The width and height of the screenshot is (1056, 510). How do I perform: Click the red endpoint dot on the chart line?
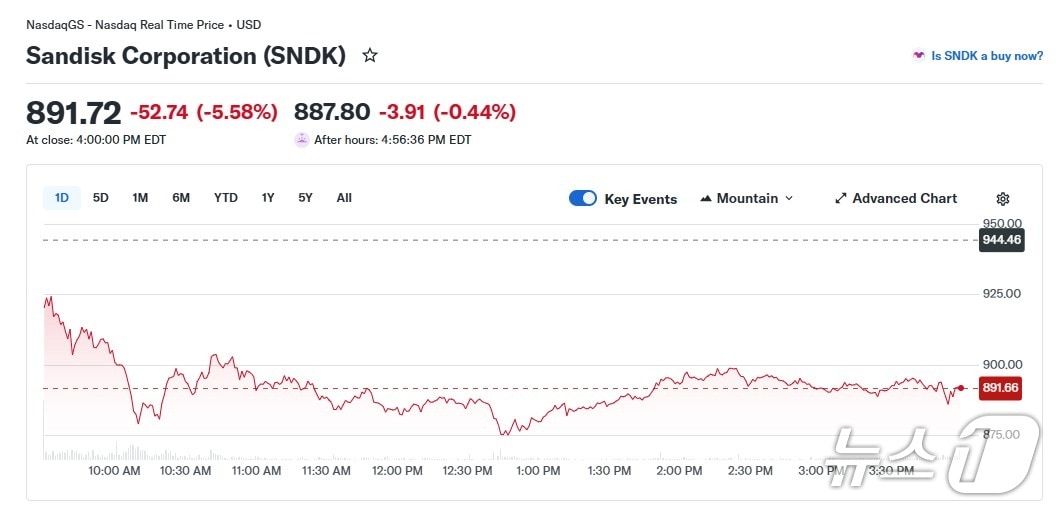coord(961,388)
